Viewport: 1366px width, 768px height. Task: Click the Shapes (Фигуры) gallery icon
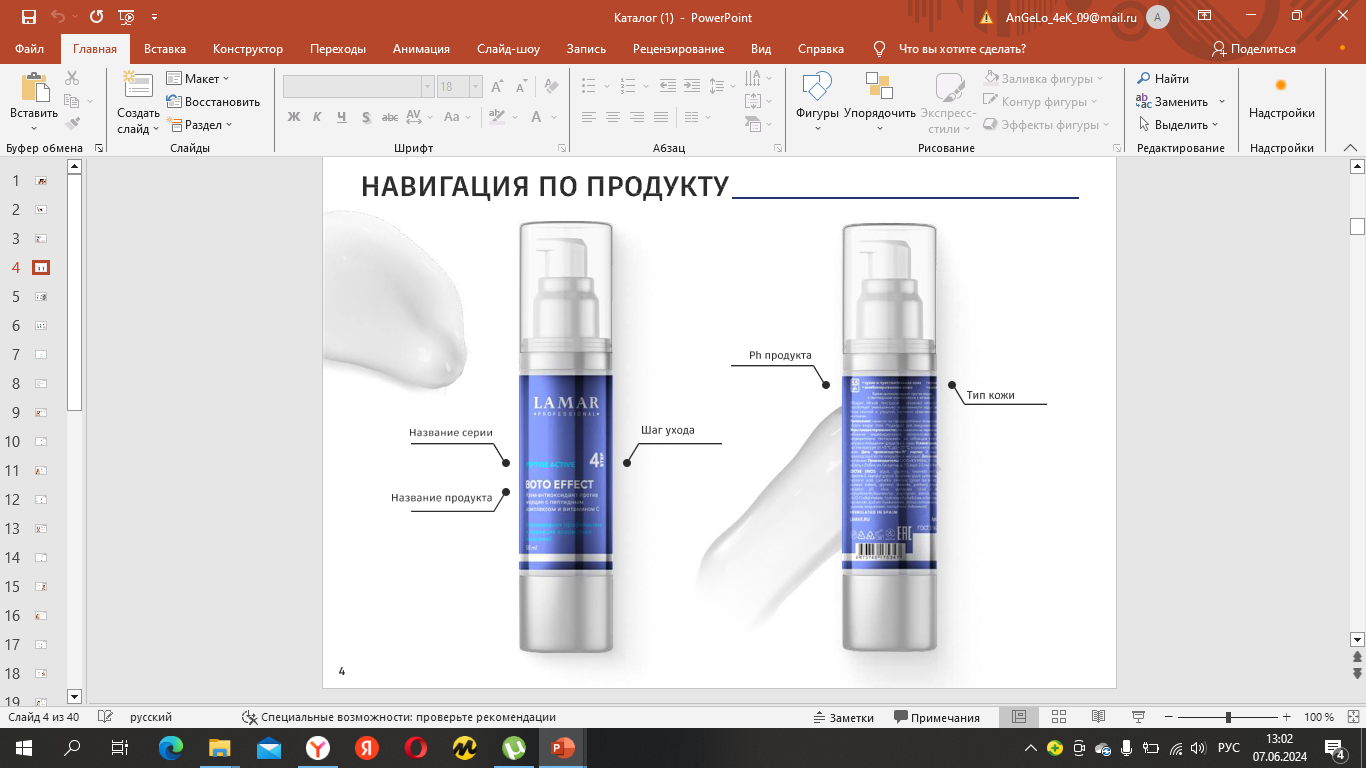pyautogui.click(x=817, y=90)
